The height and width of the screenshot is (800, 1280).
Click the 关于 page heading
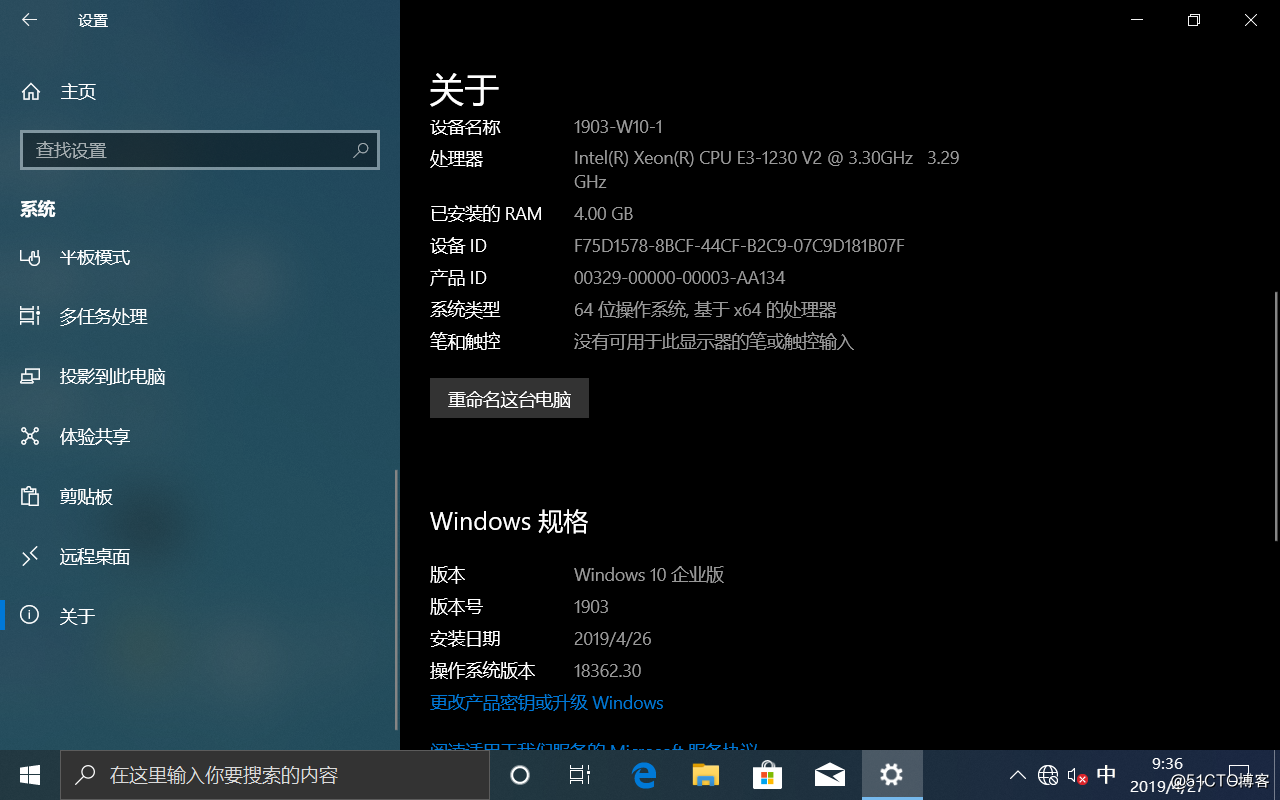pos(464,90)
